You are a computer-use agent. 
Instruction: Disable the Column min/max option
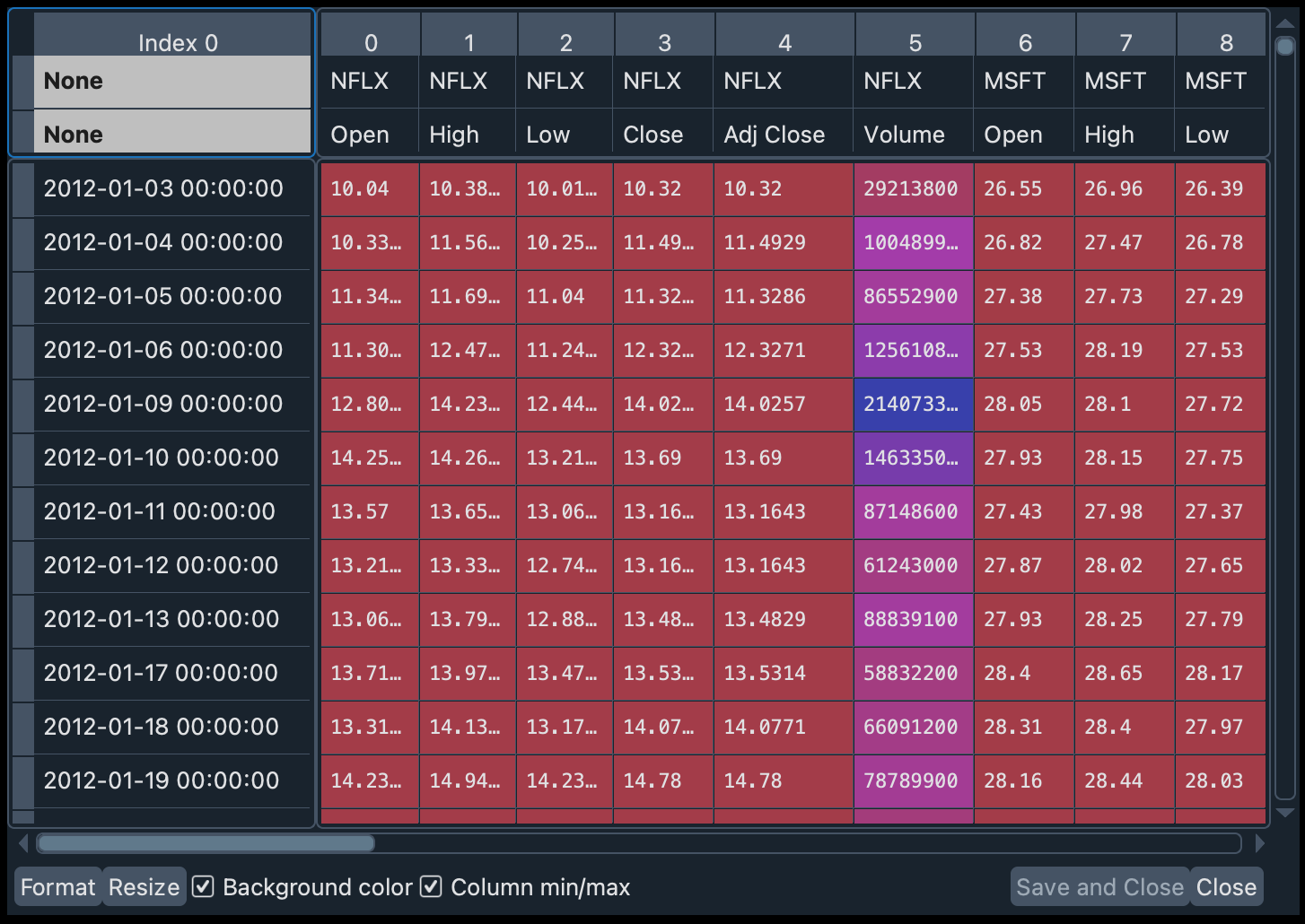(x=432, y=886)
